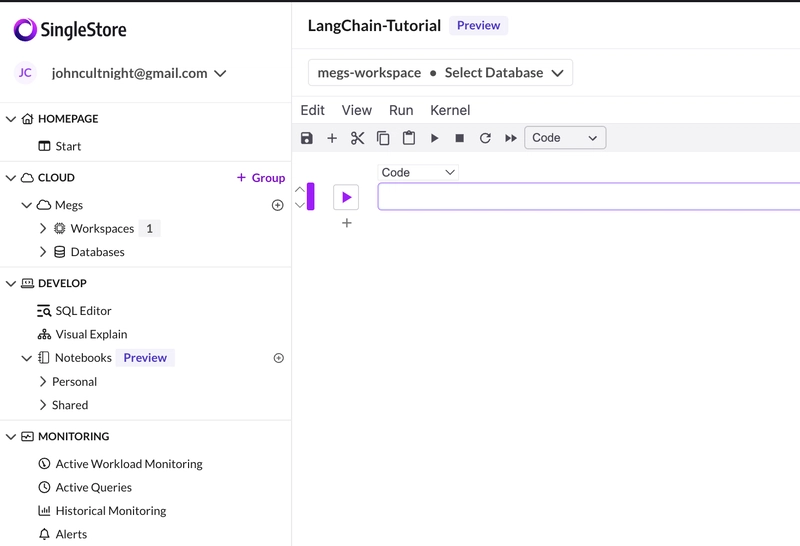The width and height of the screenshot is (800, 546).
Task: Collapse the DEVELOP section
Action: [11, 283]
